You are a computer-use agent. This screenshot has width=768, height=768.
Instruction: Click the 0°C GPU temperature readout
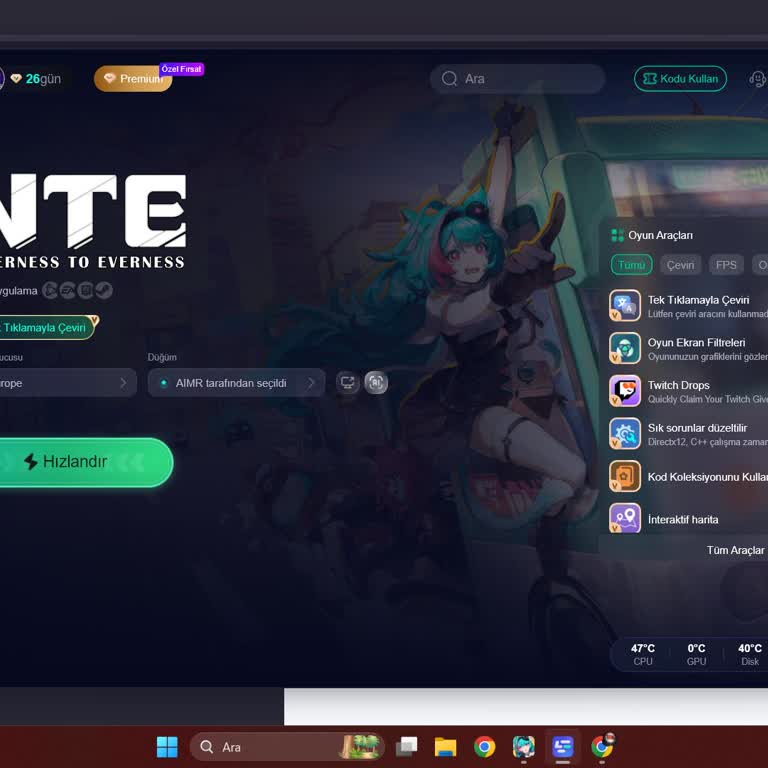pos(696,654)
